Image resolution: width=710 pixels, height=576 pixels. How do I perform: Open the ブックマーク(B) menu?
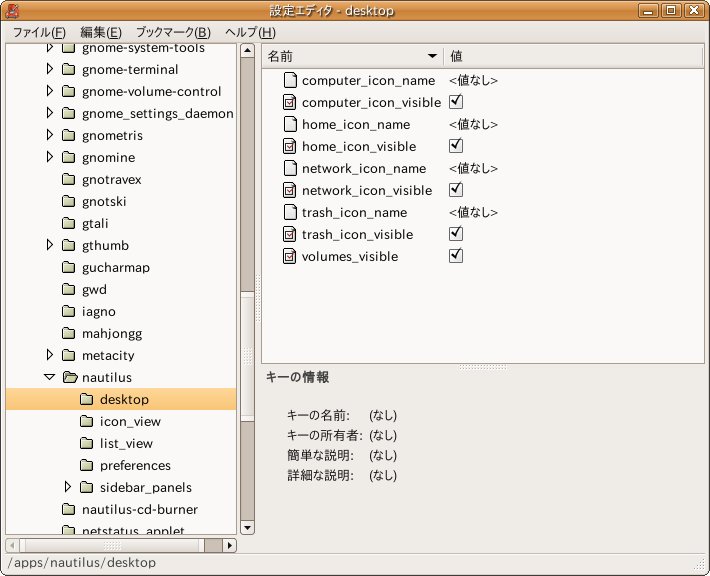[x=173, y=32]
